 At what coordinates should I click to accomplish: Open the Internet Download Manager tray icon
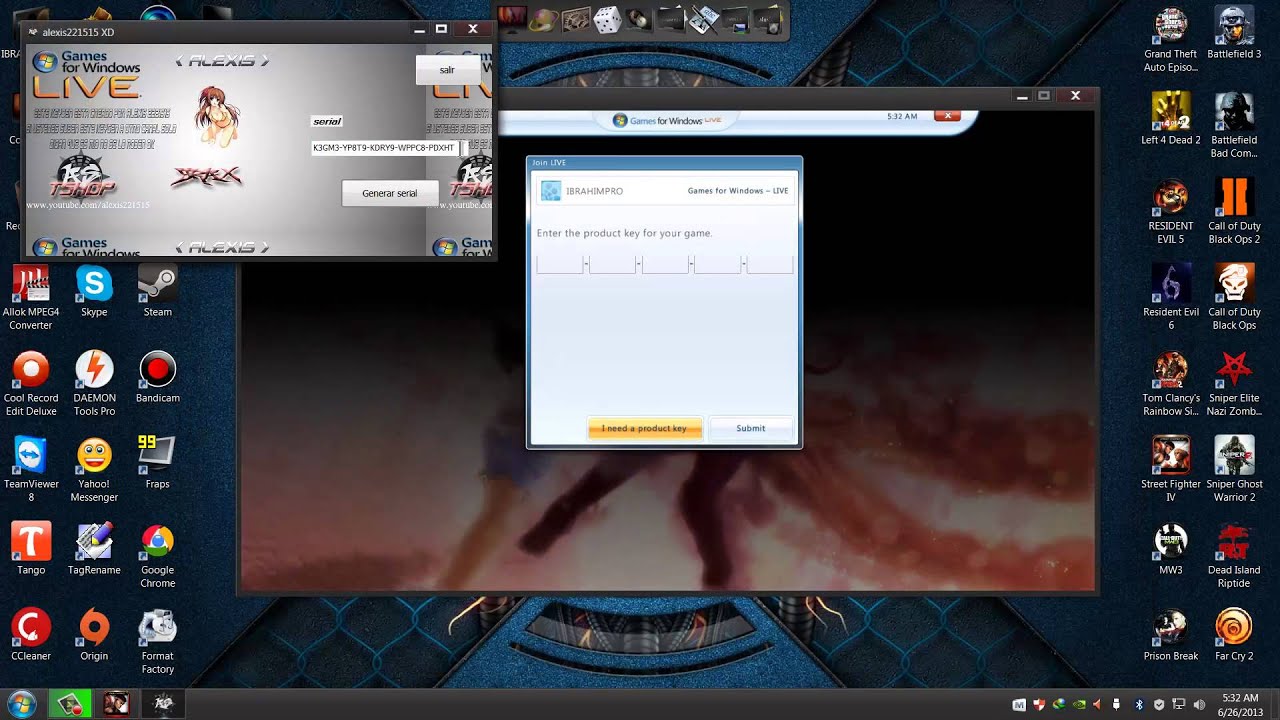click(1058, 704)
